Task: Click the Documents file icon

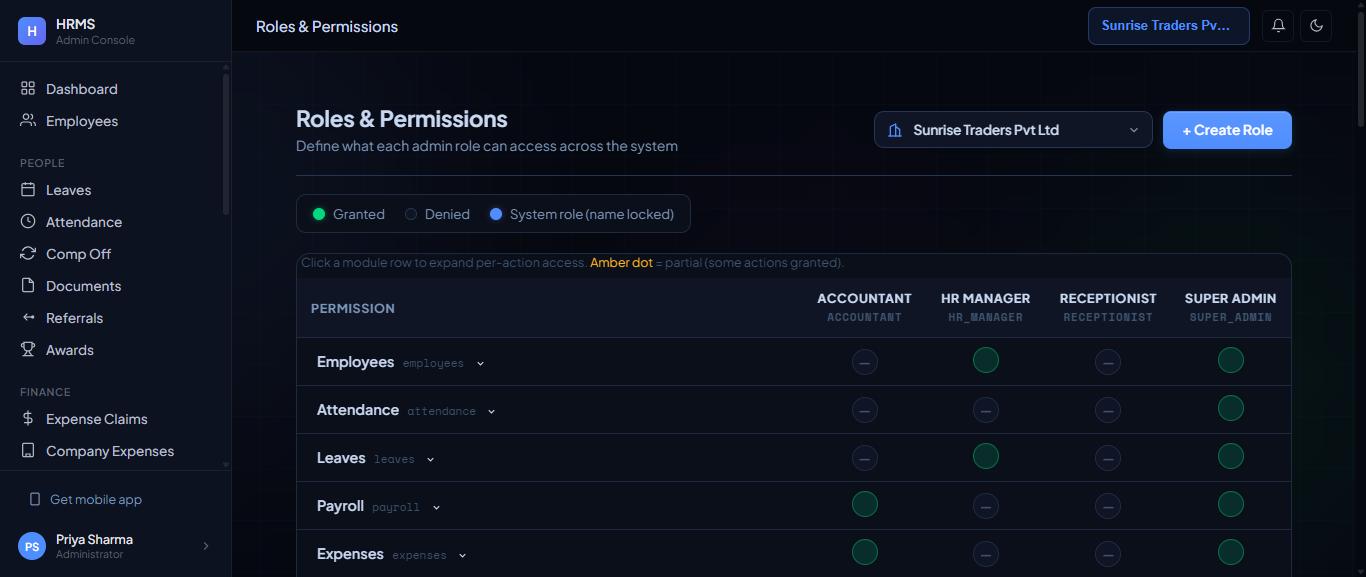Action: pyautogui.click(x=28, y=286)
